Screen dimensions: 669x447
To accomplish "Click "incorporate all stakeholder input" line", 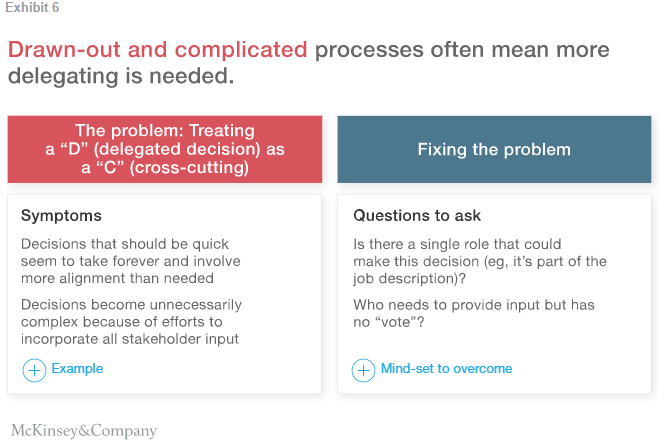I will pos(131,338).
